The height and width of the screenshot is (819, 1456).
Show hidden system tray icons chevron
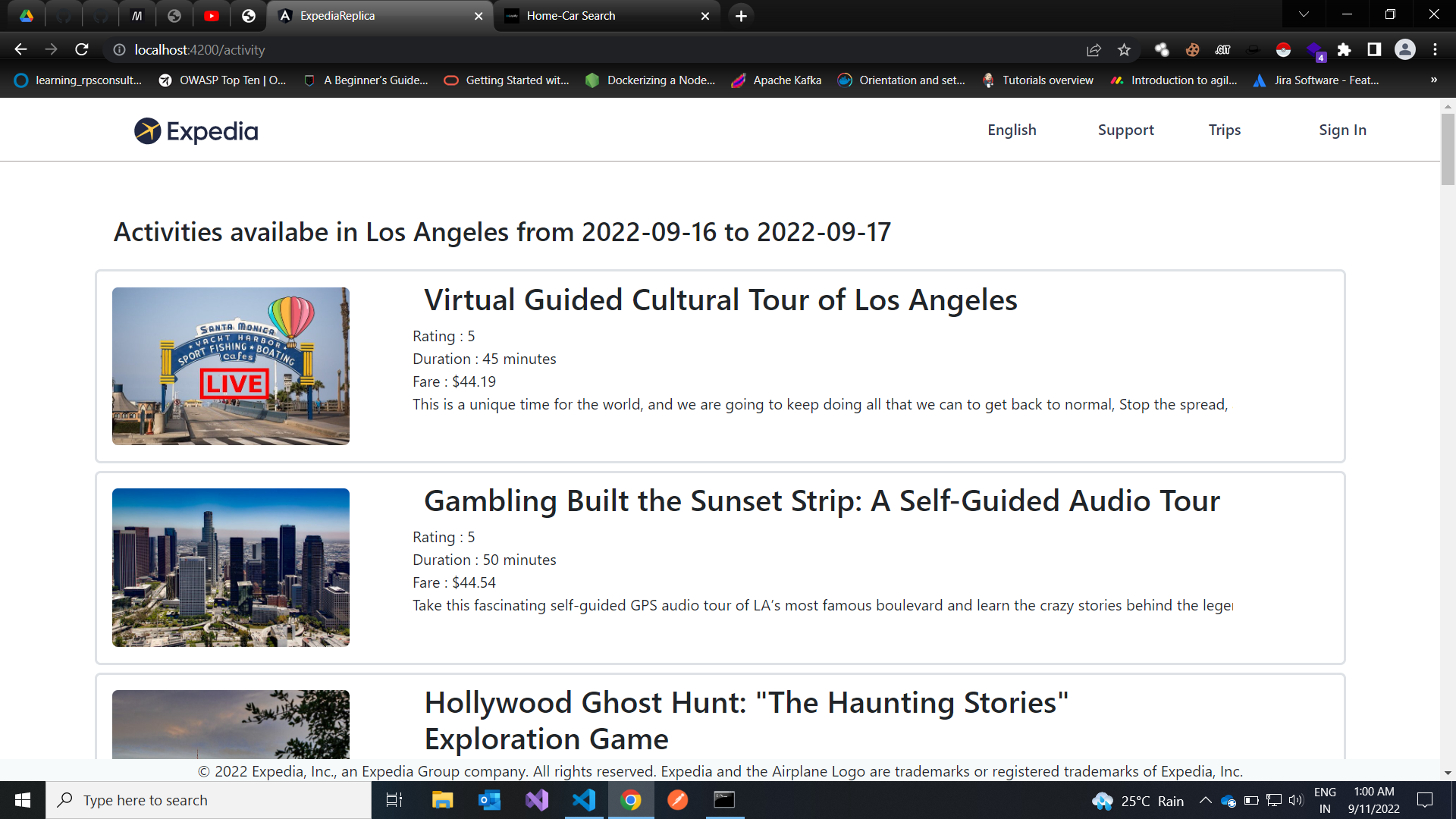tap(1205, 800)
